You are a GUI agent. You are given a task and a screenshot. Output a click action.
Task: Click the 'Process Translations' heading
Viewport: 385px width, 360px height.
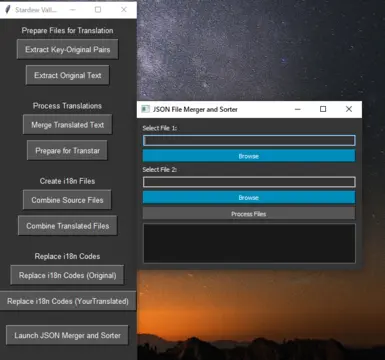click(x=67, y=106)
